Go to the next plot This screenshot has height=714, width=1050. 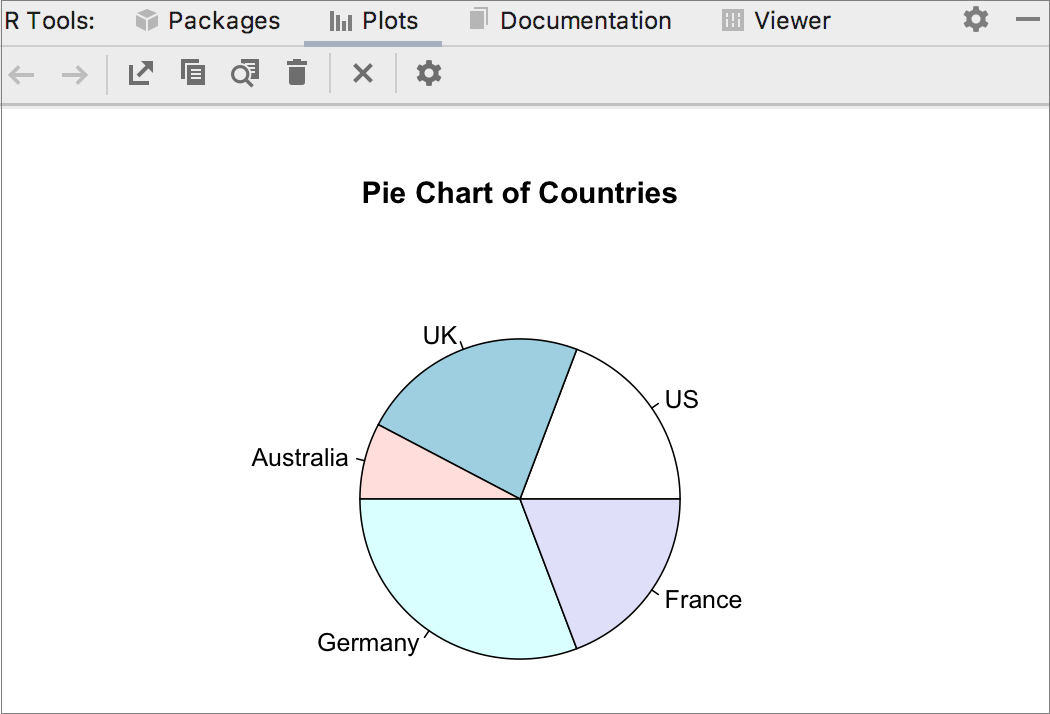point(73,73)
